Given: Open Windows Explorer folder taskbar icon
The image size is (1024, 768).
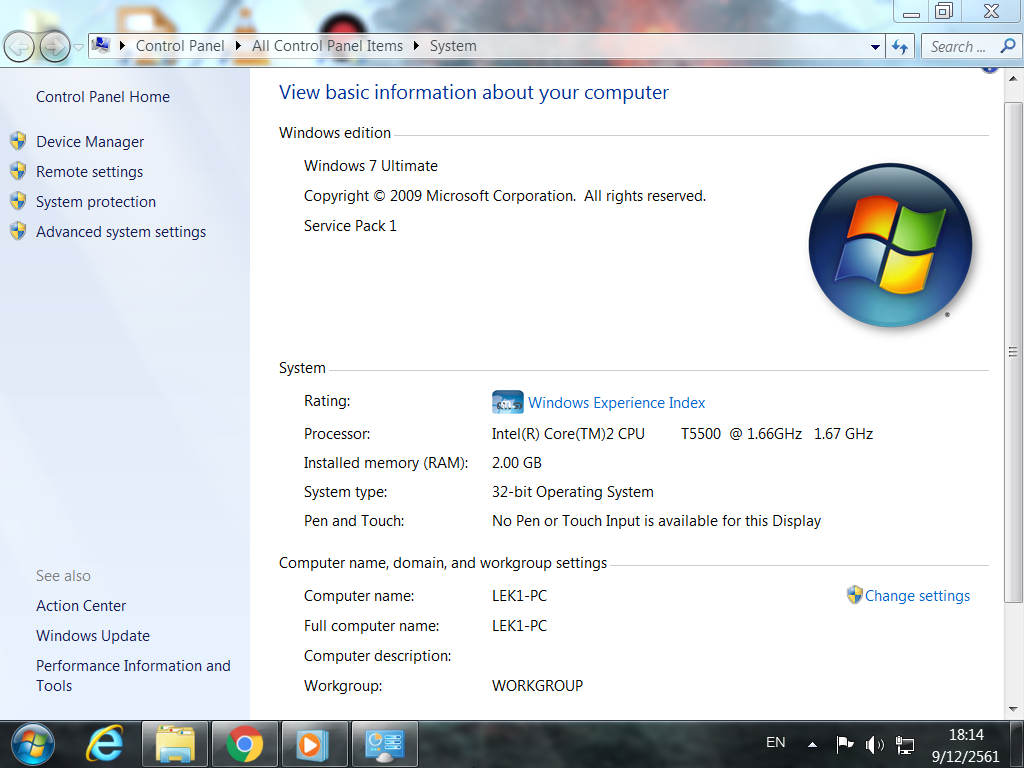Looking at the screenshot, I should tap(175, 744).
